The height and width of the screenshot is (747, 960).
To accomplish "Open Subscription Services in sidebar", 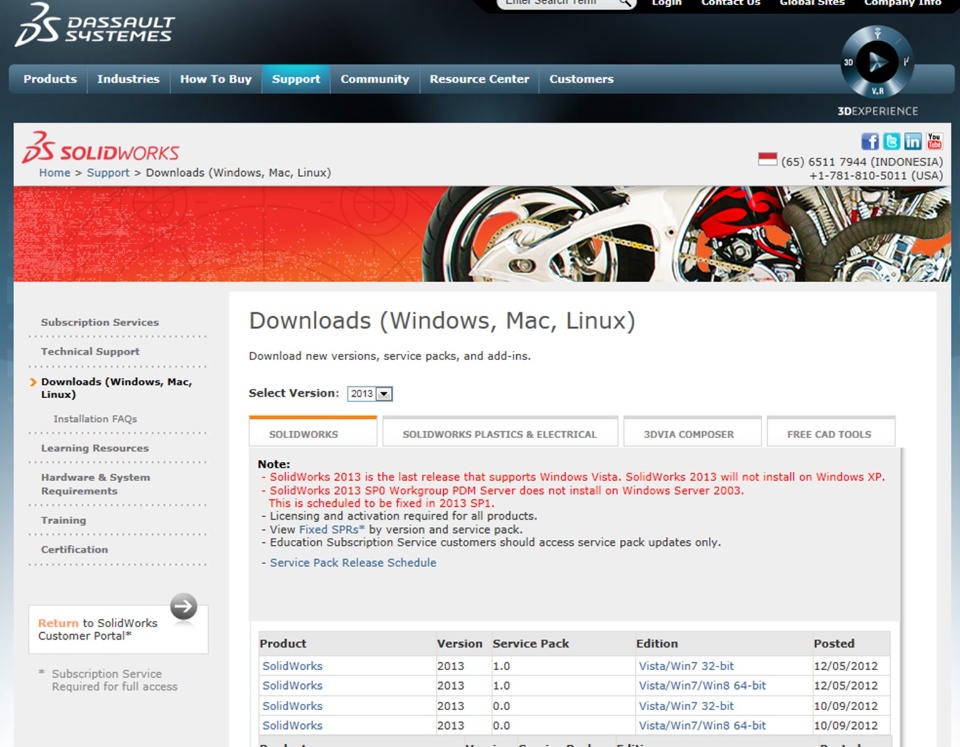I will (x=100, y=322).
